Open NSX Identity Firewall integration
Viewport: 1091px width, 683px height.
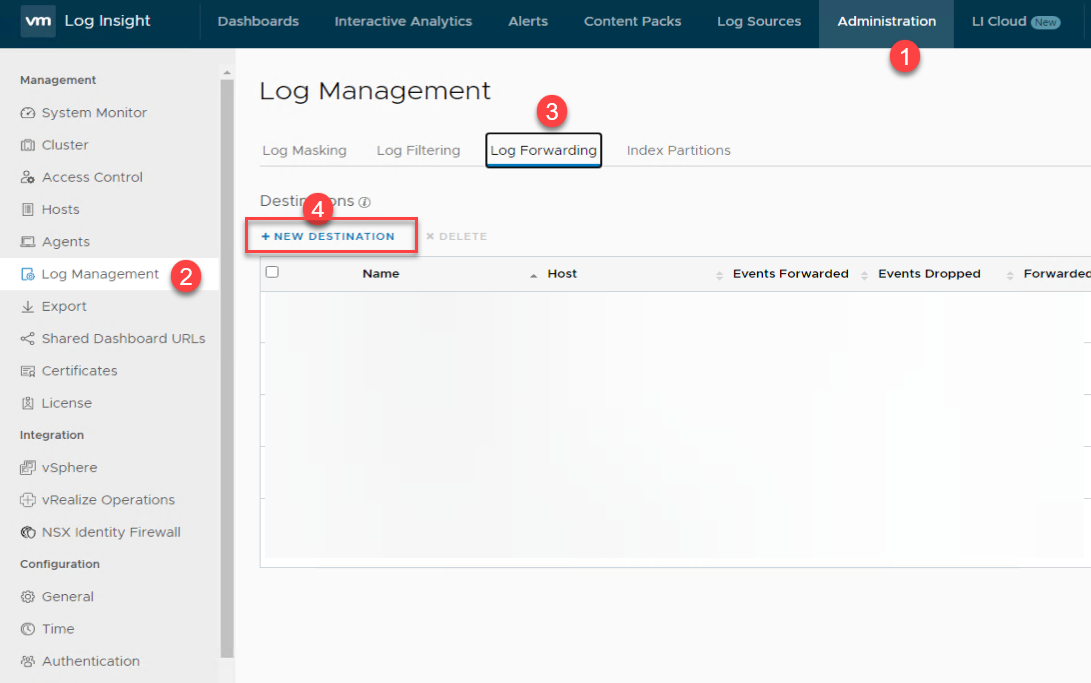103,531
